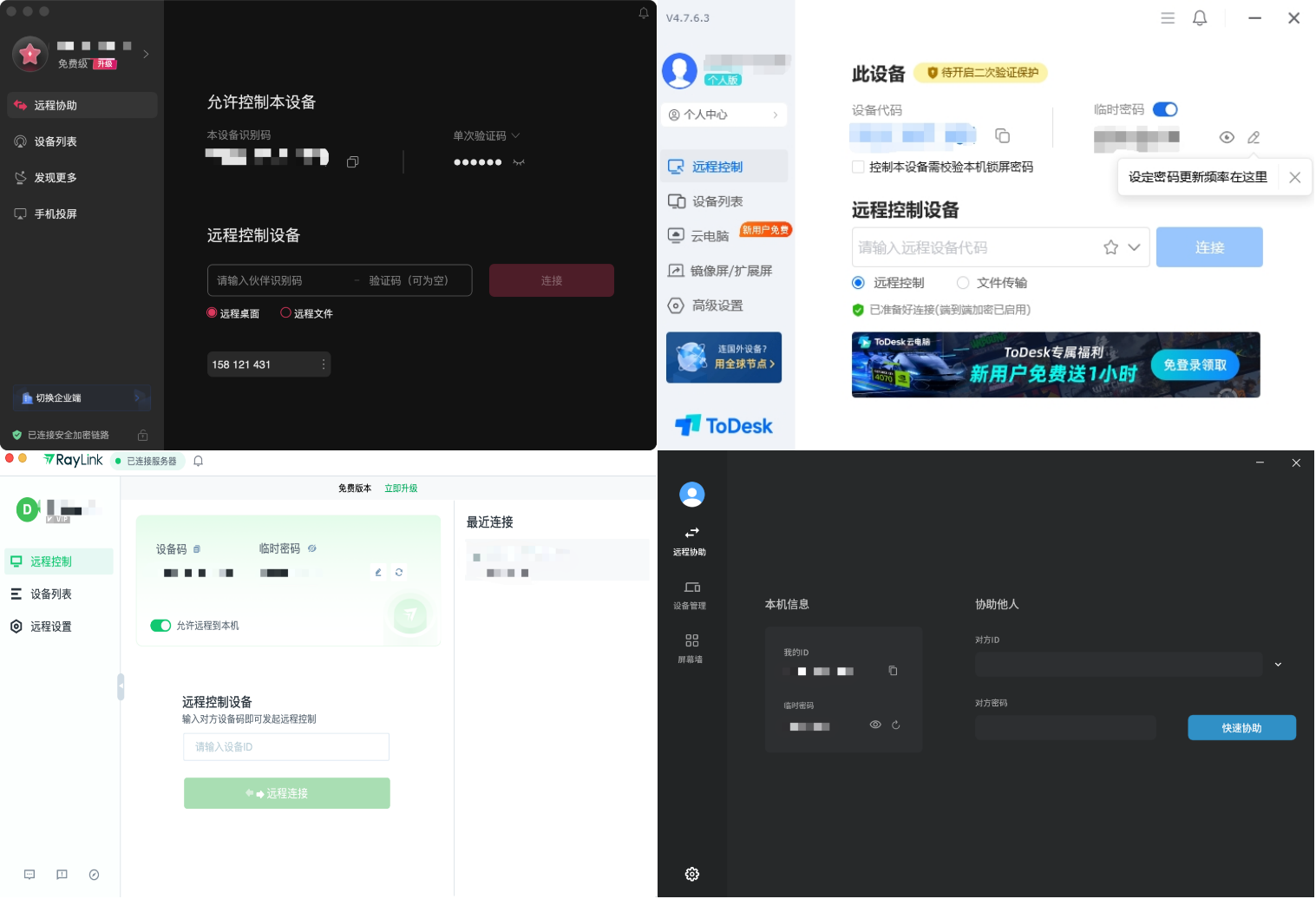Switch to 设备列表 in RayLink

pos(49,594)
